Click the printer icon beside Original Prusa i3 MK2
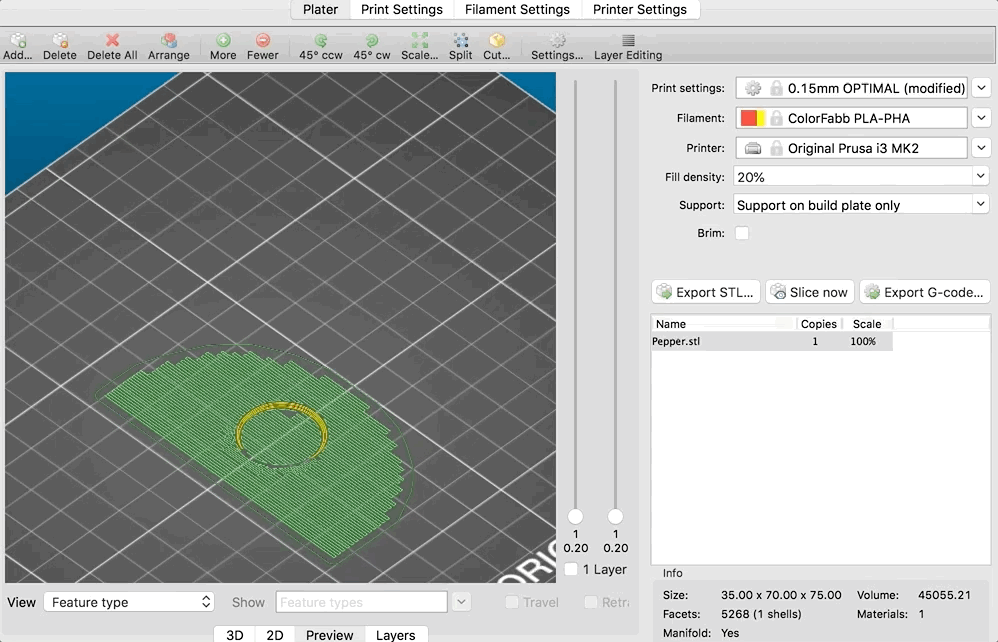 click(753, 148)
